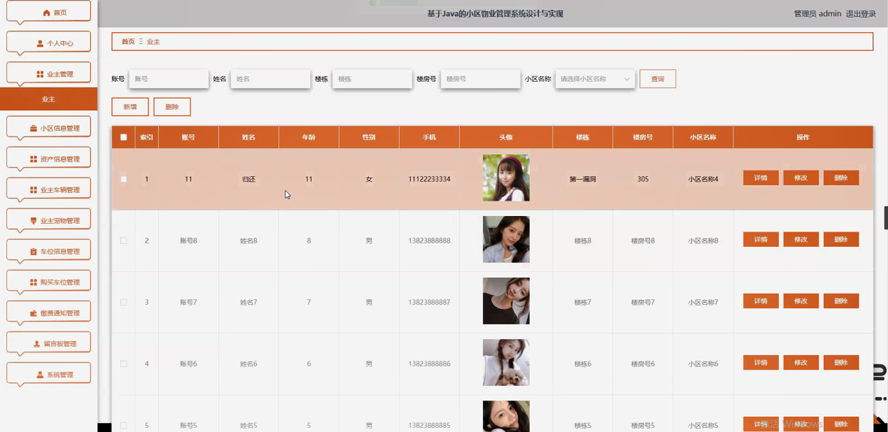Image resolution: width=888 pixels, height=432 pixels.
Task: Click the 删除 button above the table
Action: [172, 106]
